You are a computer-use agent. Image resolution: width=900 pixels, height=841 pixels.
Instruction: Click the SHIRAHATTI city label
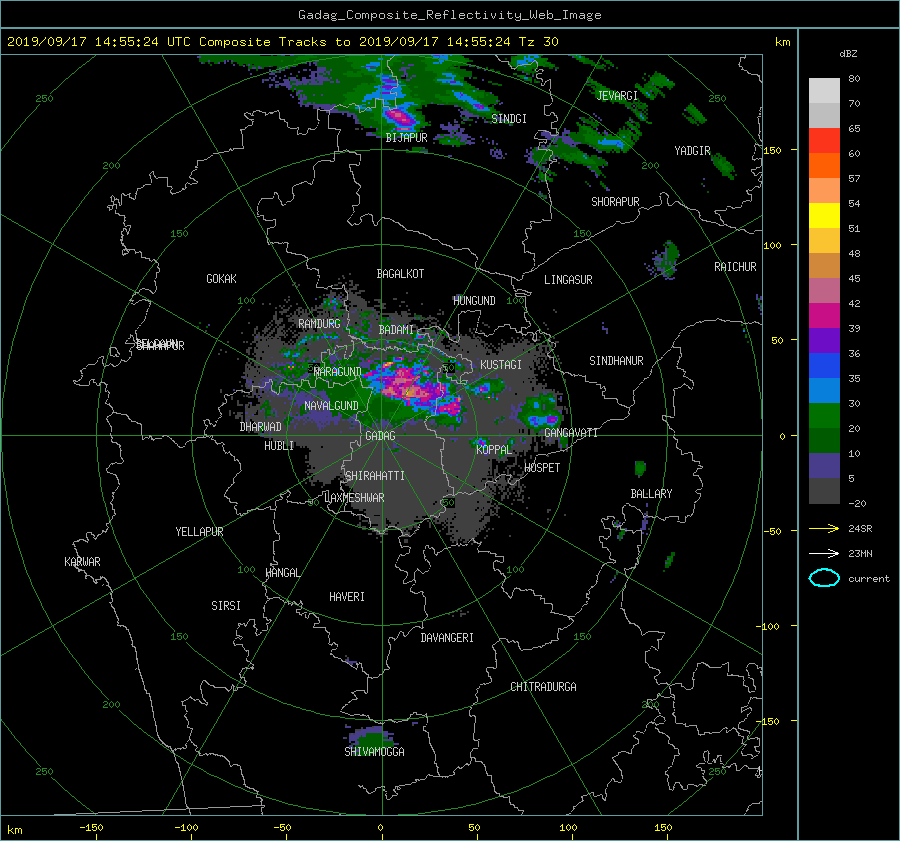coord(375,476)
